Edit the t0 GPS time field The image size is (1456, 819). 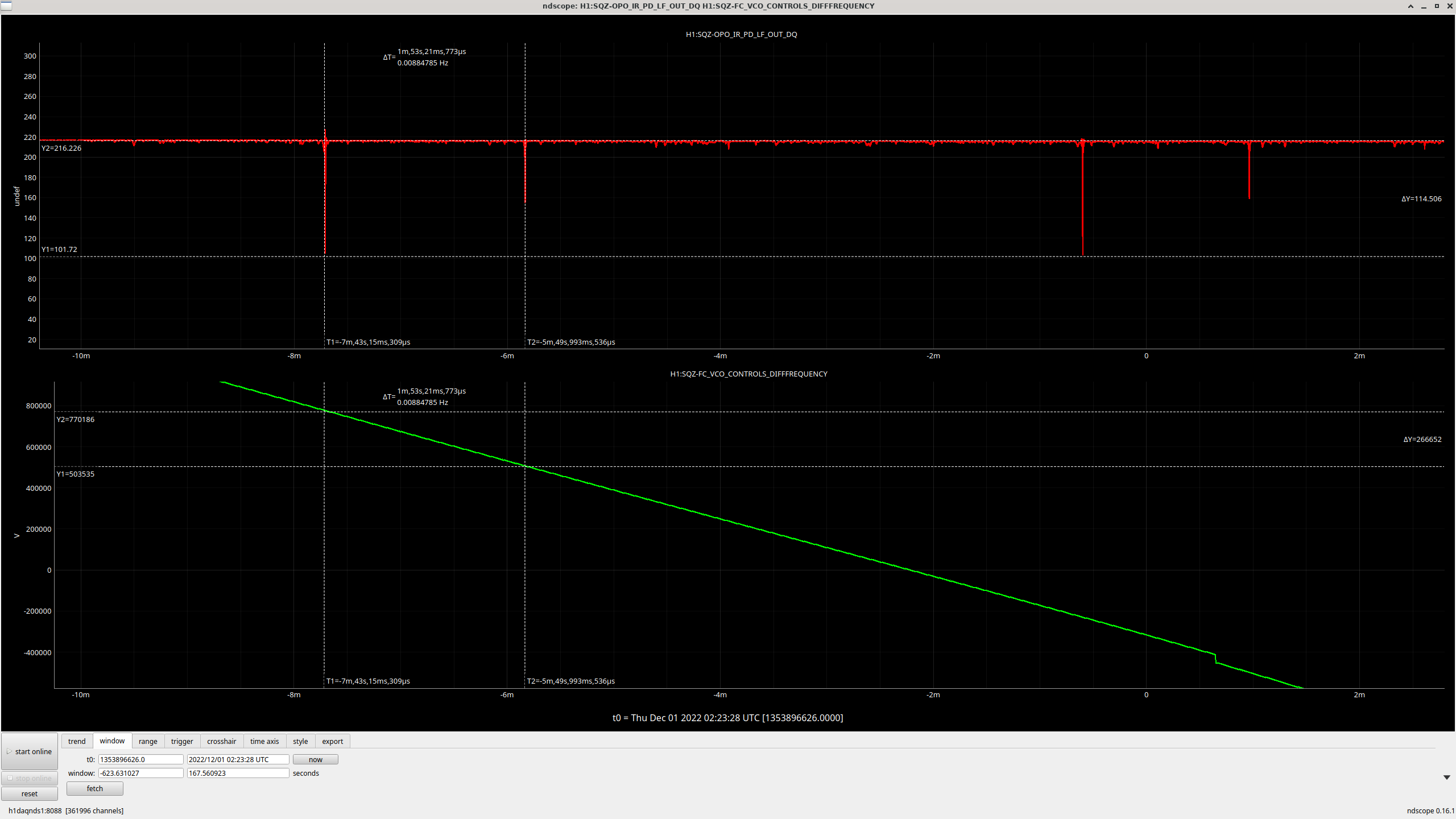point(140,759)
